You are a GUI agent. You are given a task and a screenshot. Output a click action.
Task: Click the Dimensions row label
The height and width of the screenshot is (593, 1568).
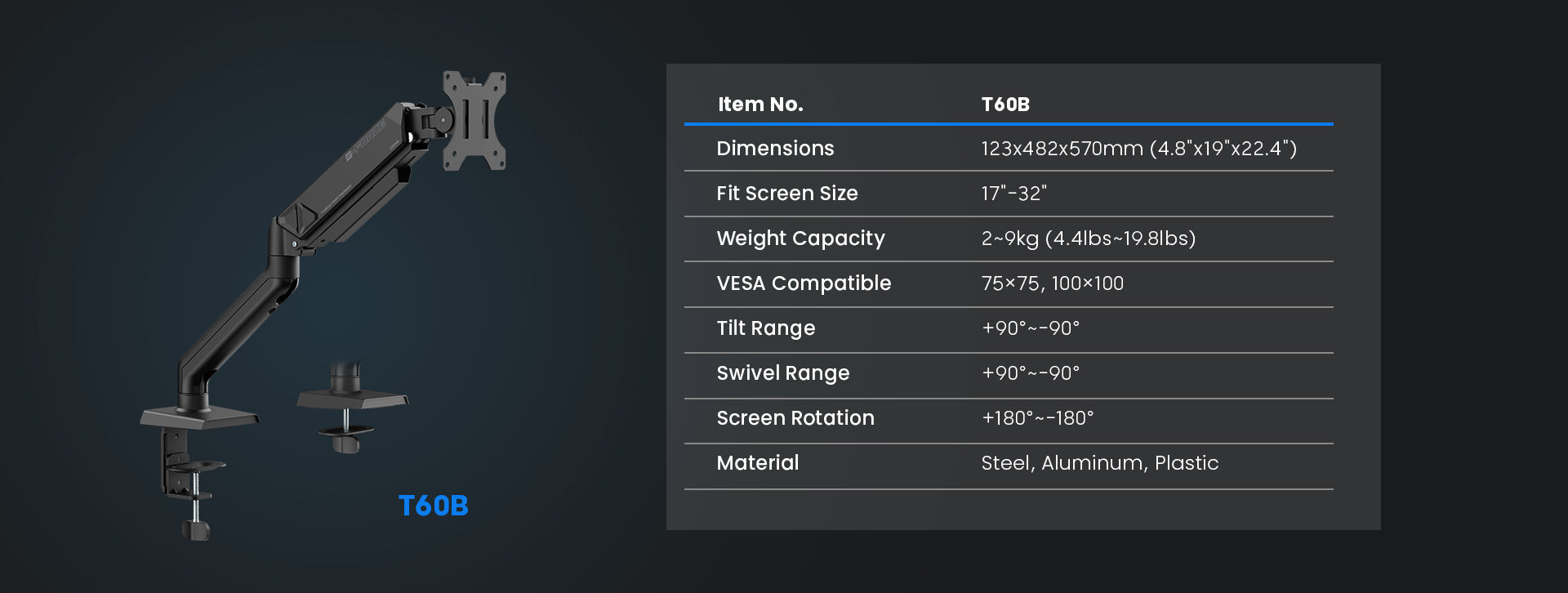point(775,149)
